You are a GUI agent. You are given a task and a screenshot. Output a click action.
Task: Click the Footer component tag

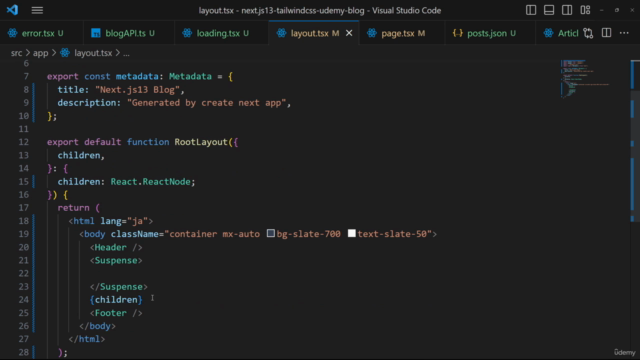click(116, 313)
